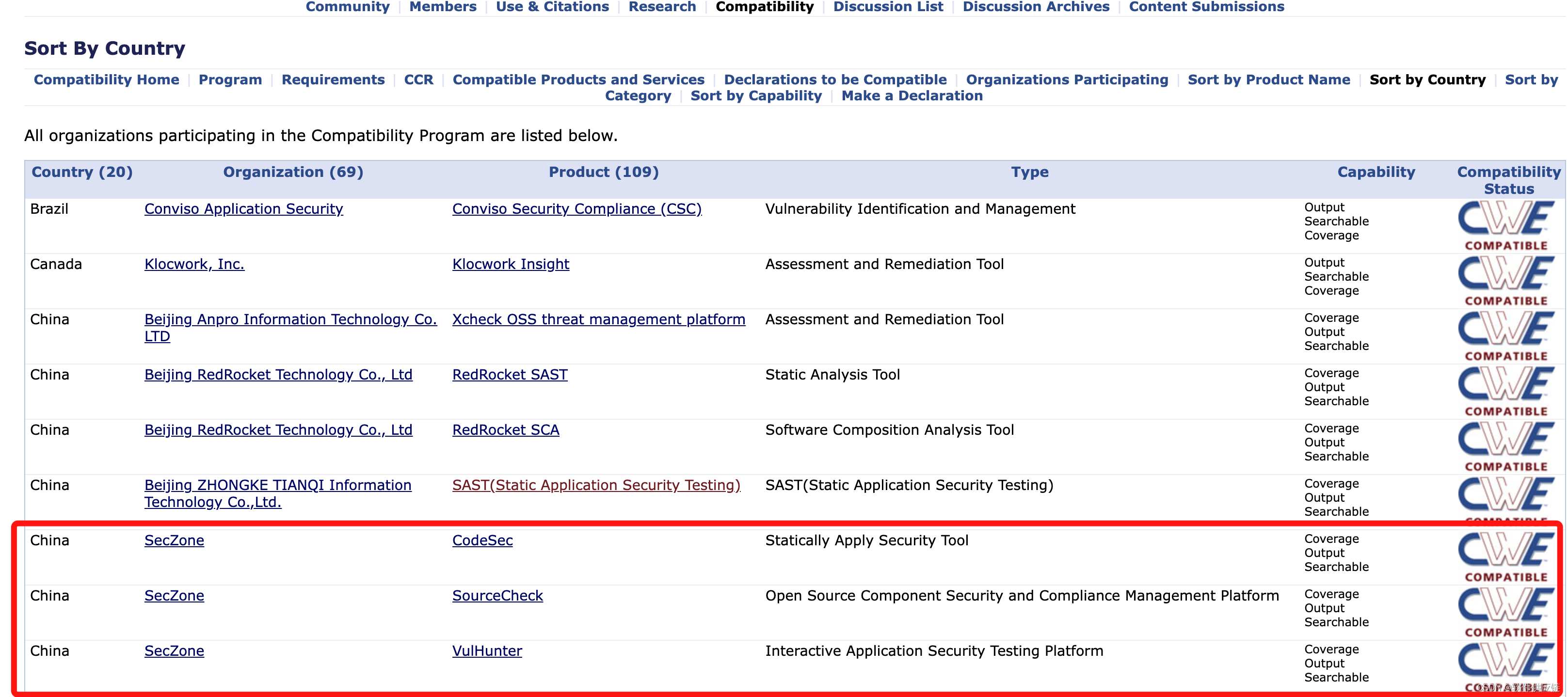This screenshot has height=697, width=1568.
Task: Click the Capability column header
Action: tap(1376, 172)
